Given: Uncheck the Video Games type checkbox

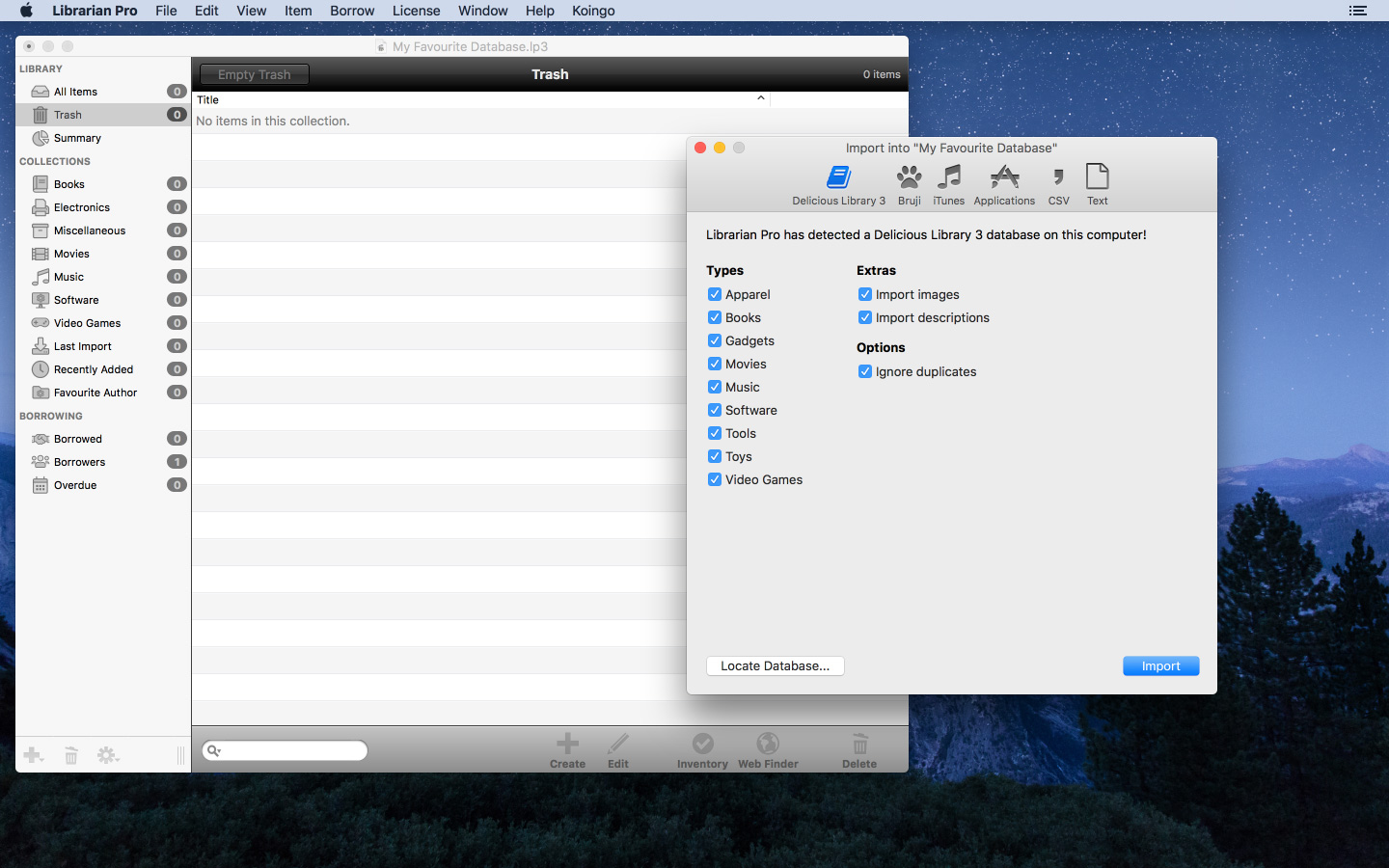Looking at the screenshot, I should (x=715, y=479).
